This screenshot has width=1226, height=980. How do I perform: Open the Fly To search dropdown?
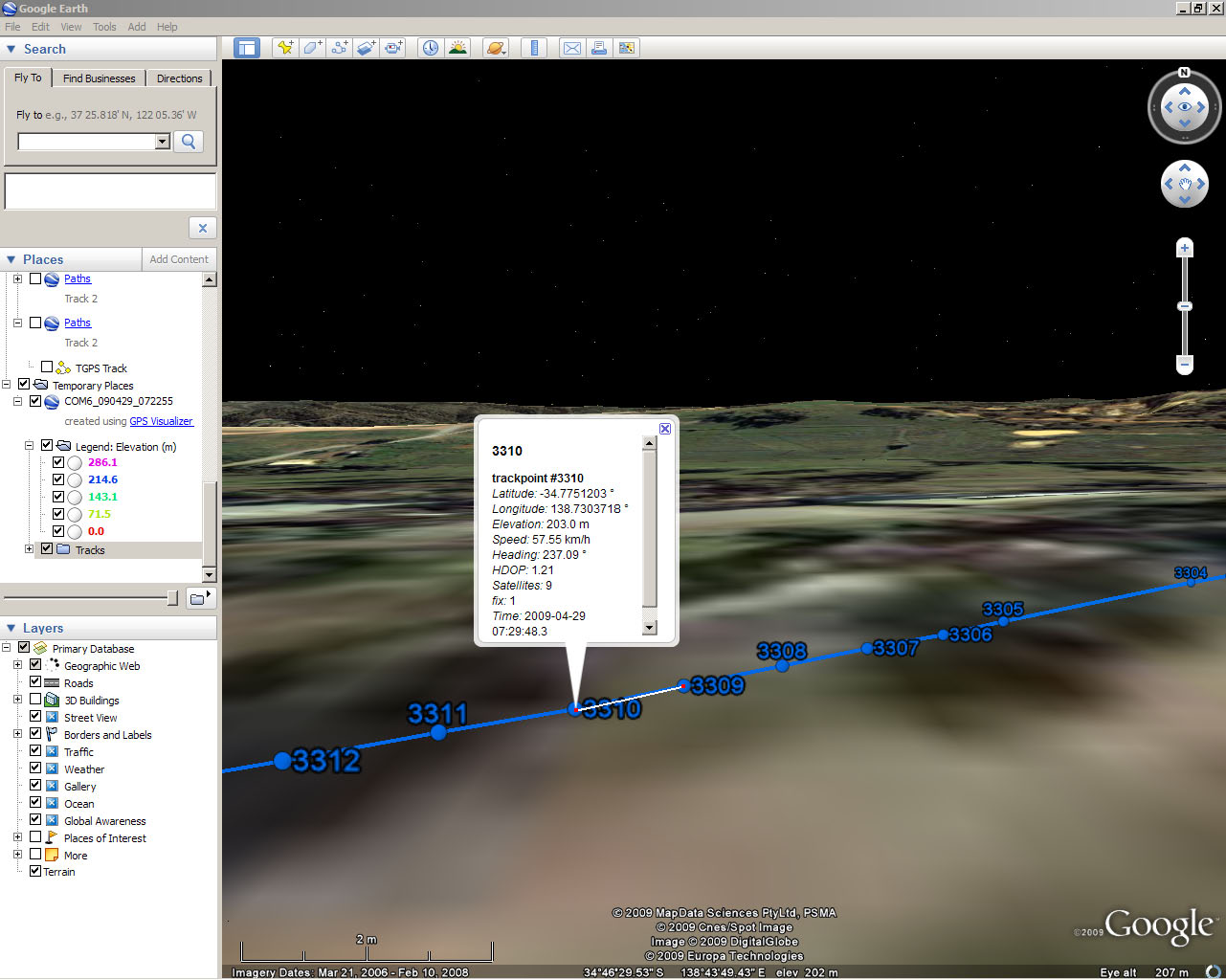coord(163,142)
